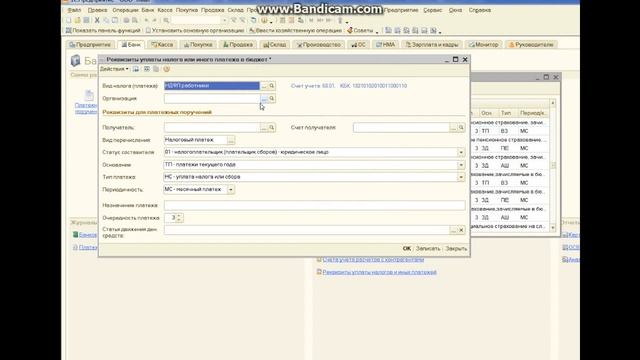Expand Периодичность dropdown arrow
Screen dimensions: 640x360
[x=231, y=190]
